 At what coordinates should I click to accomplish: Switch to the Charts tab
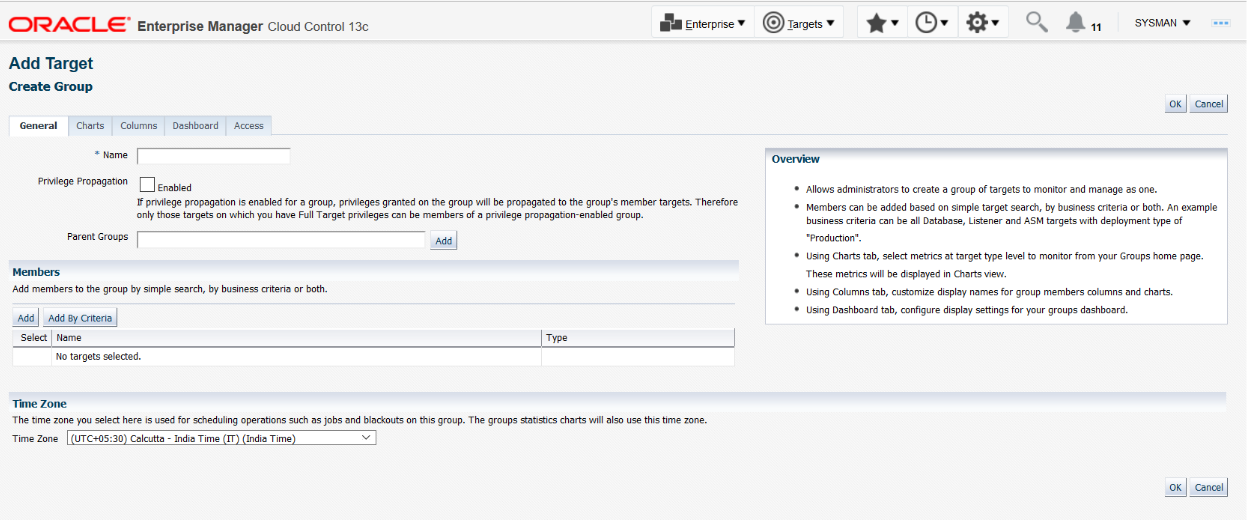pyautogui.click(x=90, y=126)
